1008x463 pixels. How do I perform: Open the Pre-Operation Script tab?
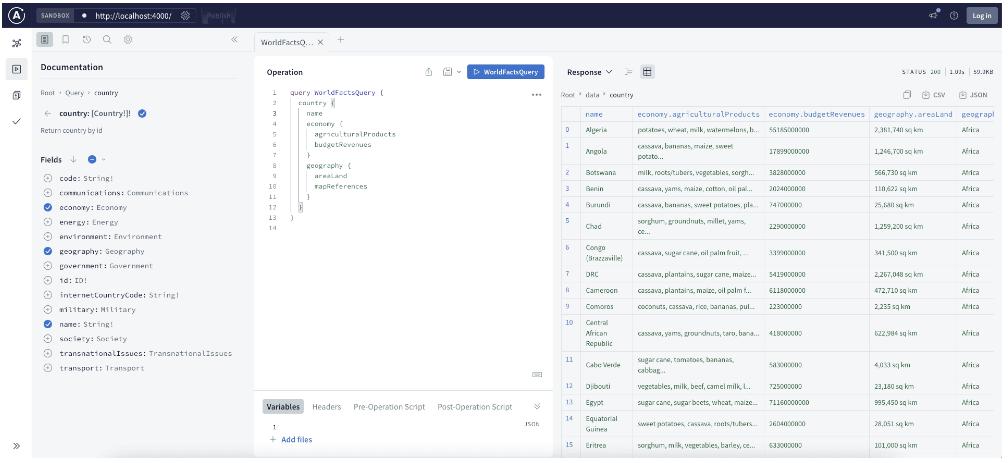click(x=387, y=407)
